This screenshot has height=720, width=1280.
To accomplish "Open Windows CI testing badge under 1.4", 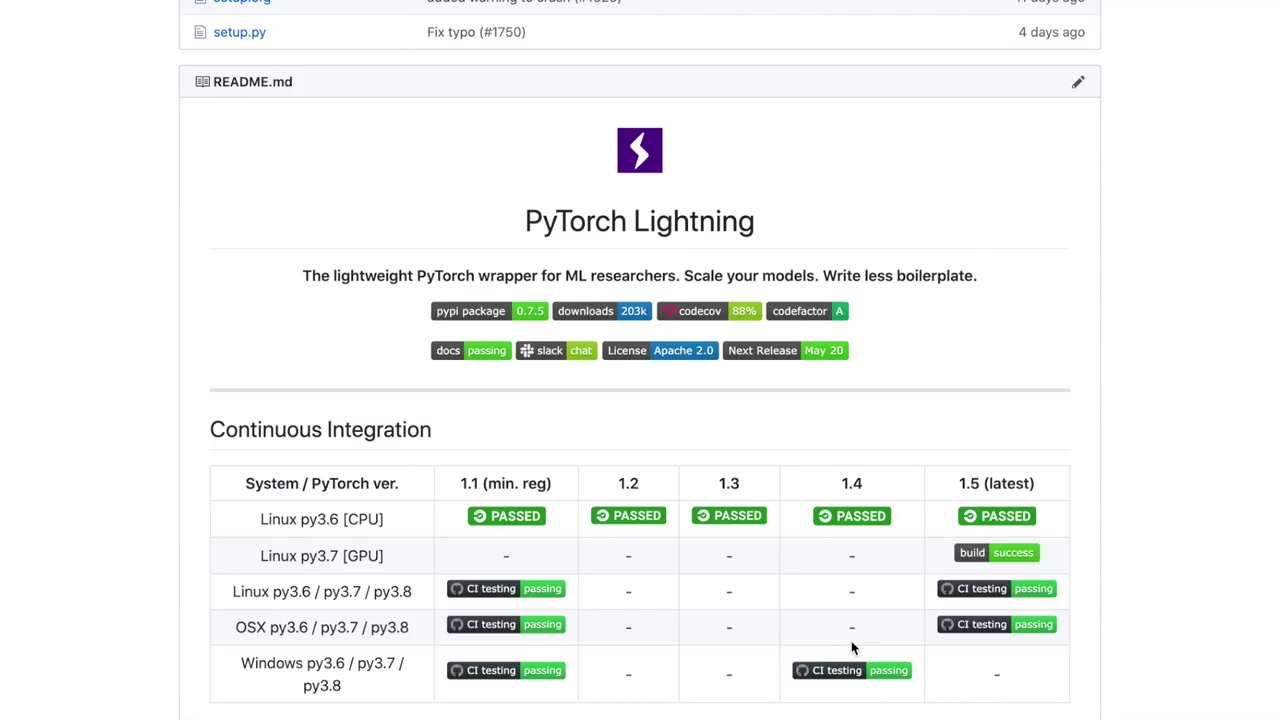I will [x=852, y=671].
